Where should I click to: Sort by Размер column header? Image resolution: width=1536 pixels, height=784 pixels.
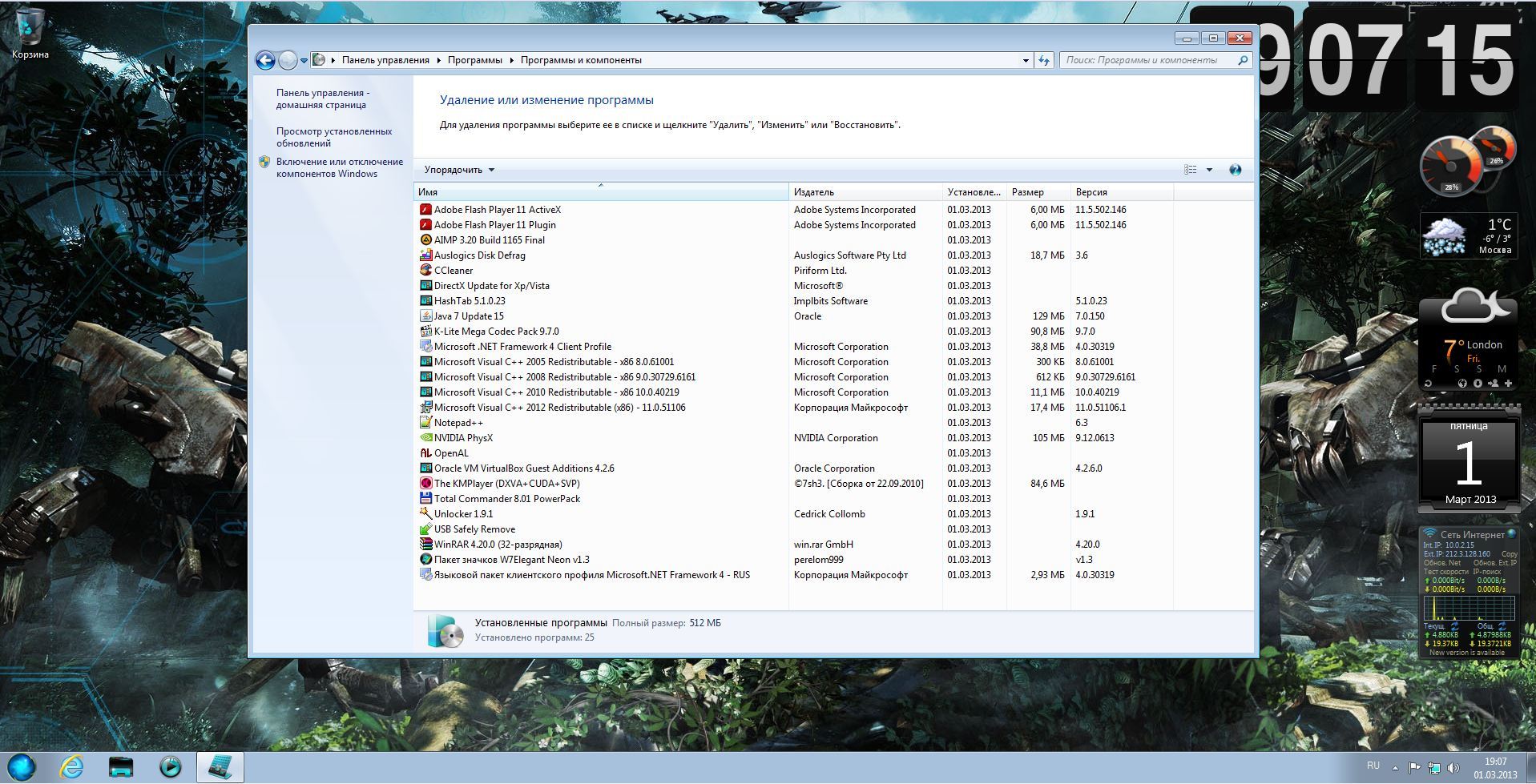[x=1038, y=192]
